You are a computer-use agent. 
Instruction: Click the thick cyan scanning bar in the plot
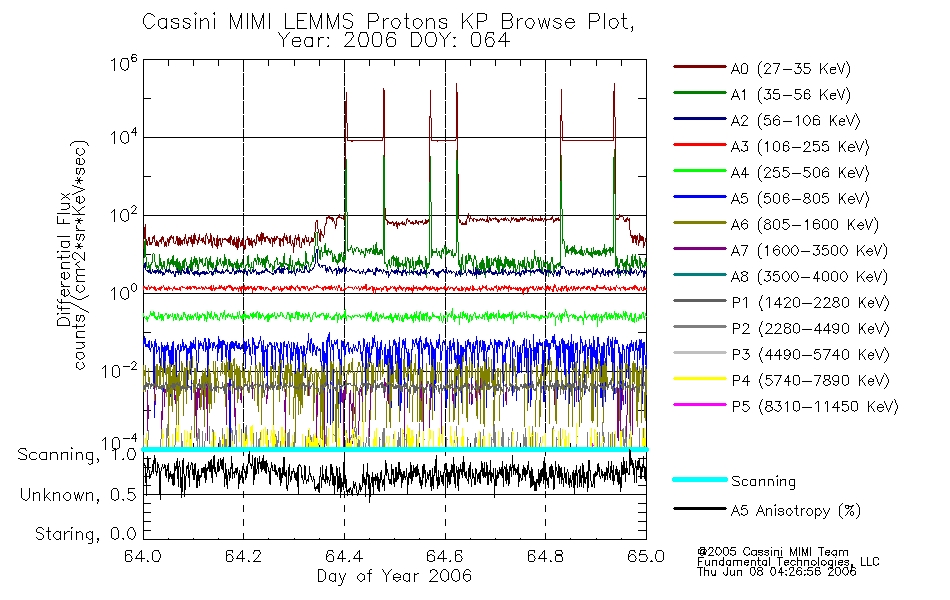coord(394,449)
